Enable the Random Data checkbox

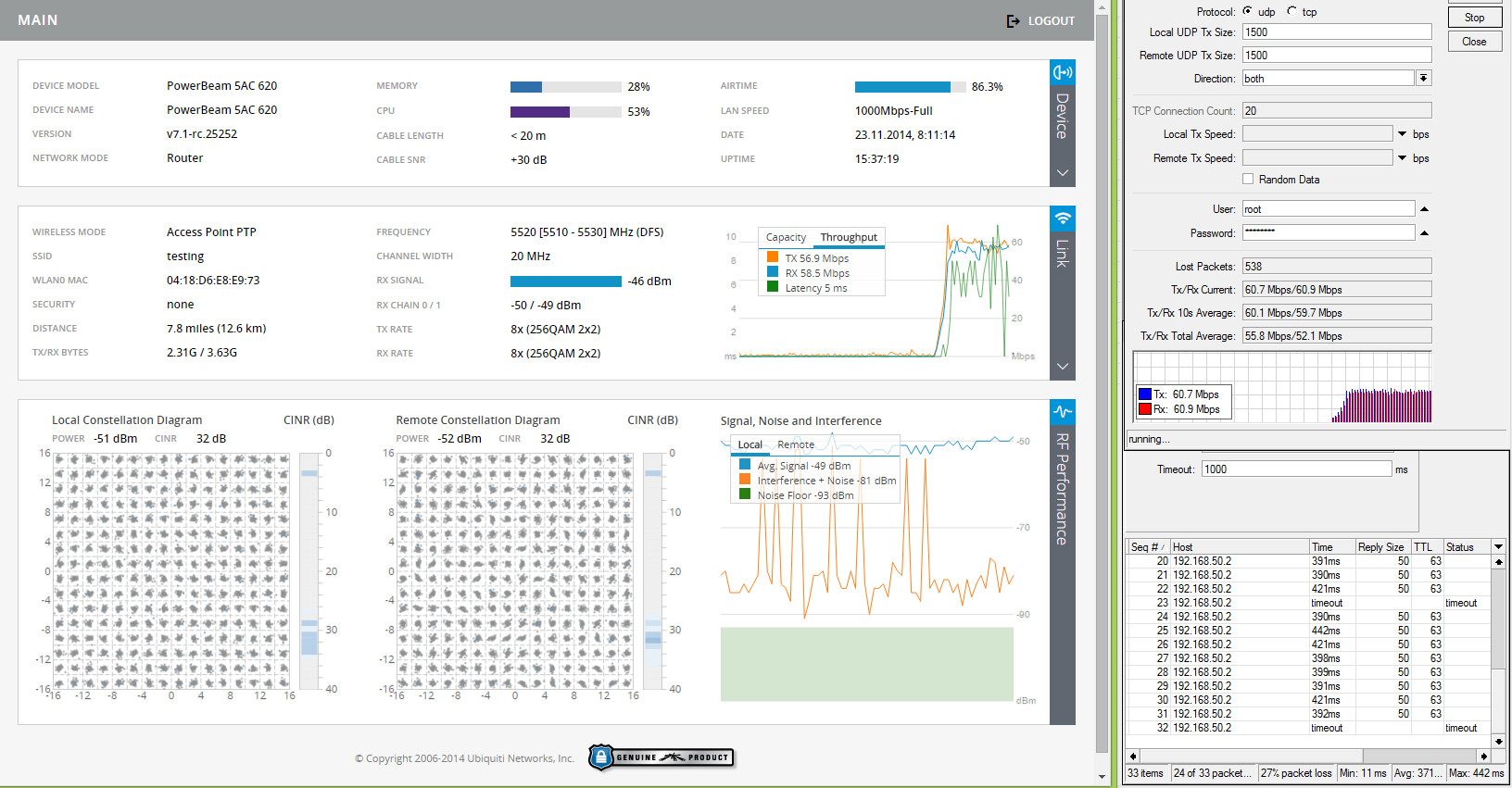[x=1248, y=180]
